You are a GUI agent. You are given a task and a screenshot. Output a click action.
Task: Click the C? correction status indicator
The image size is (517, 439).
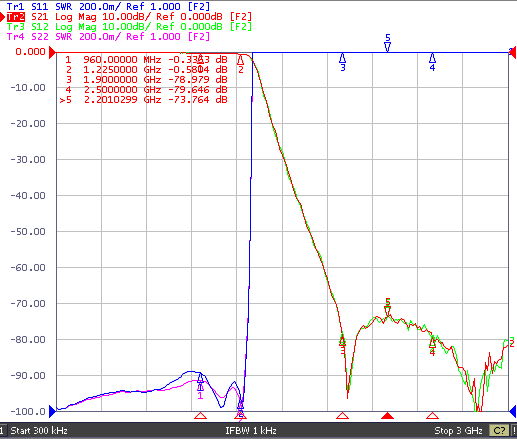[499, 431]
